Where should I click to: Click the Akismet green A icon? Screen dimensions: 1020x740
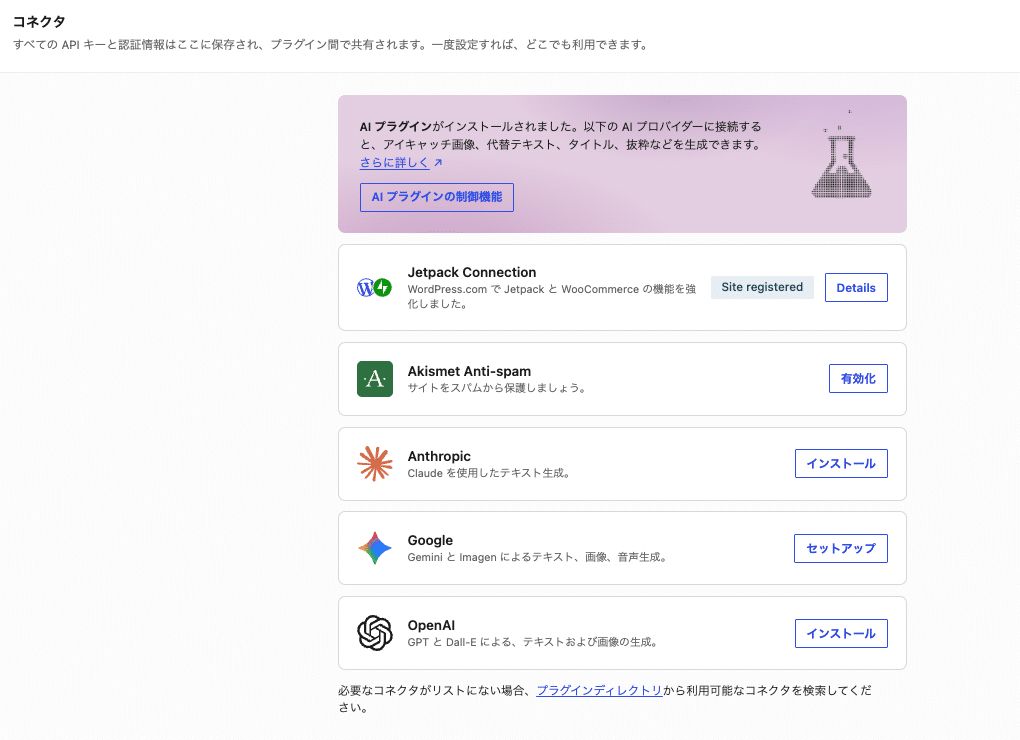click(x=375, y=378)
